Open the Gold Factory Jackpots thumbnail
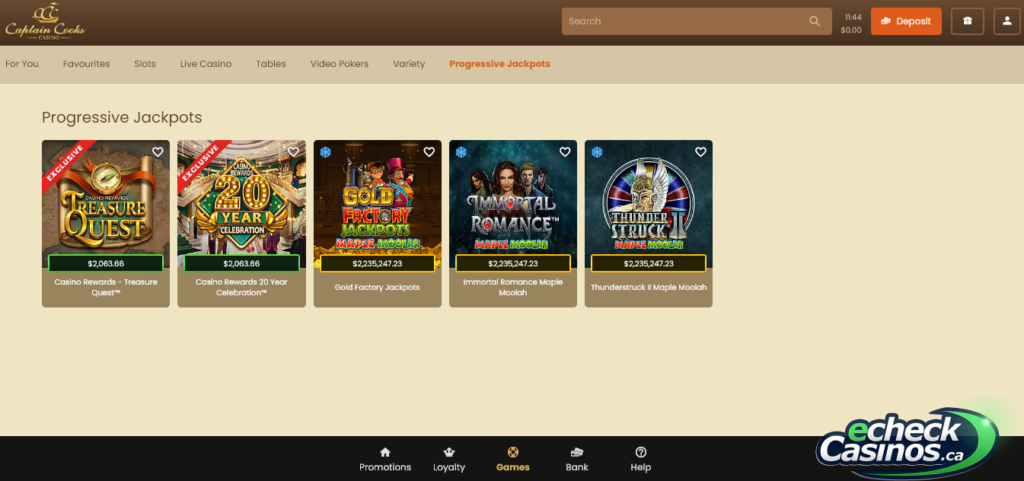This screenshot has height=481, width=1024. (x=377, y=204)
